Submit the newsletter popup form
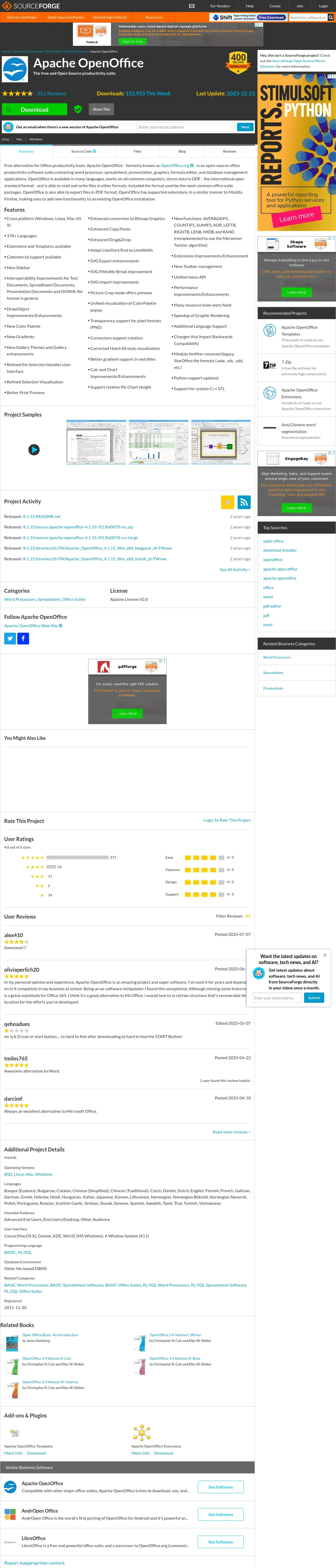Screen dimensions: 336x1568 [314, 998]
